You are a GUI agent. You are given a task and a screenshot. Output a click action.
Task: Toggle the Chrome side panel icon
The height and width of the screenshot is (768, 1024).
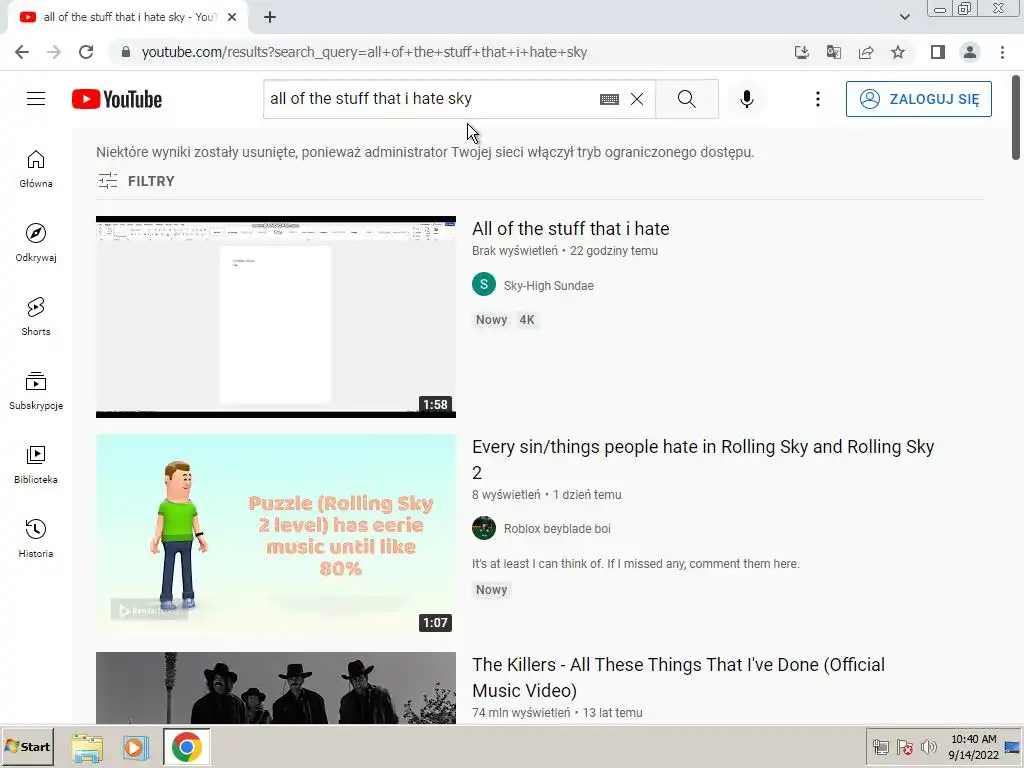[938, 52]
